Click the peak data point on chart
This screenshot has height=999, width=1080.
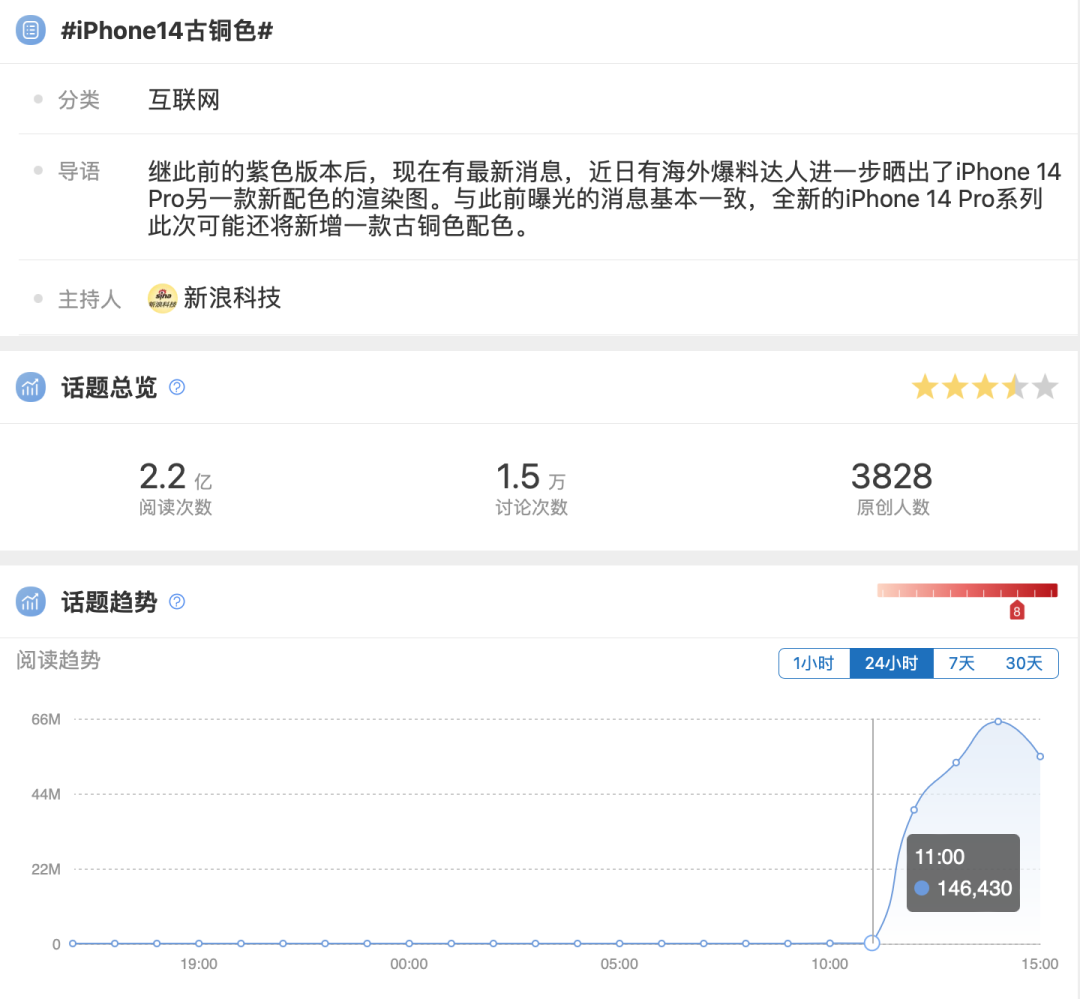[x=998, y=721]
